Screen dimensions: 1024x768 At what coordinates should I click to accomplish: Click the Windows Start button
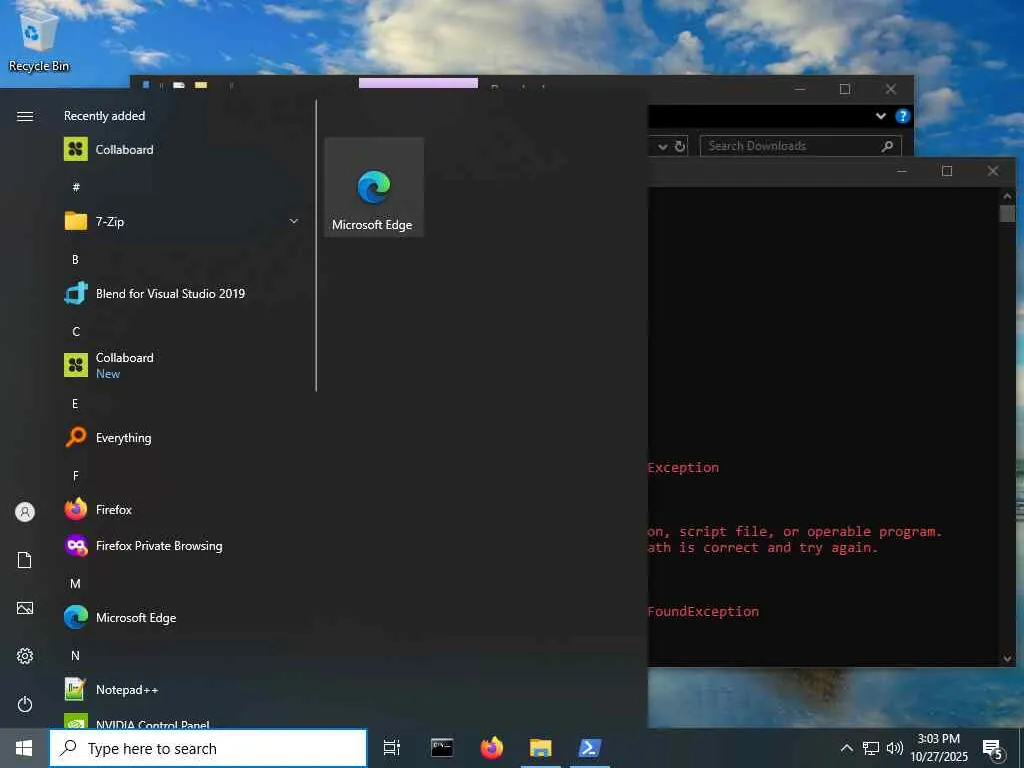coord(24,748)
